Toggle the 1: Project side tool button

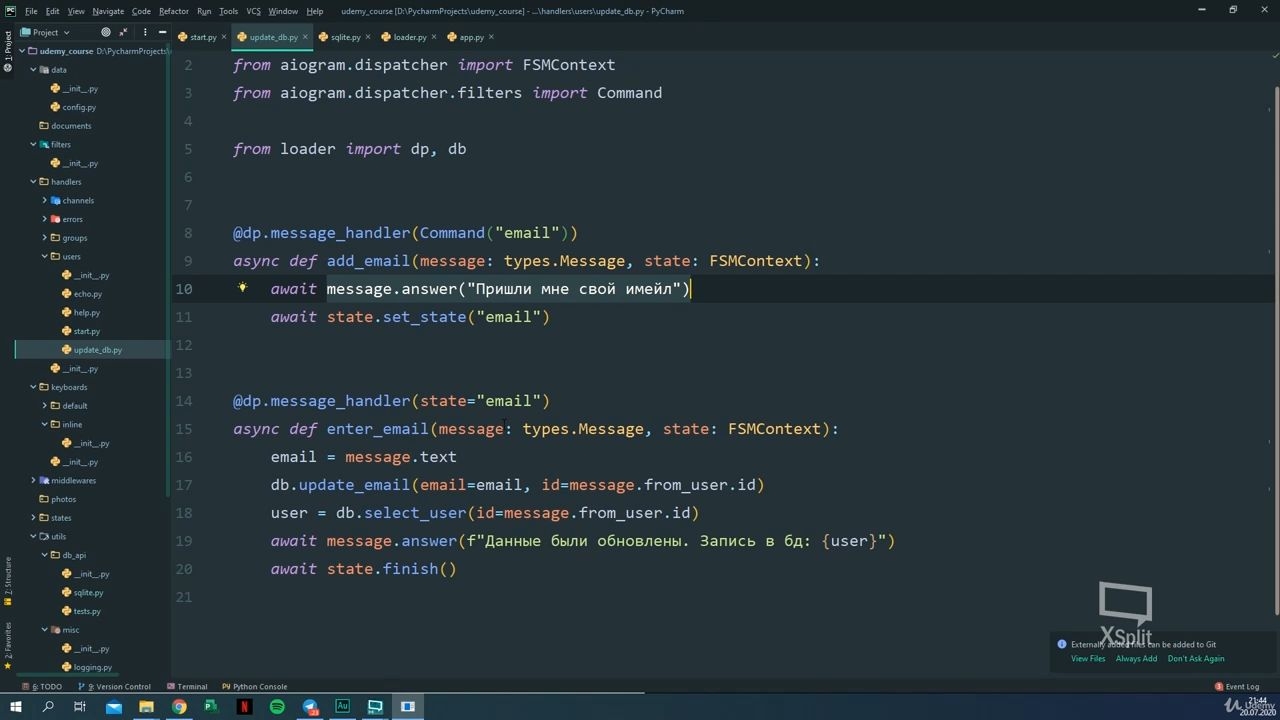(x=8, y=46)
